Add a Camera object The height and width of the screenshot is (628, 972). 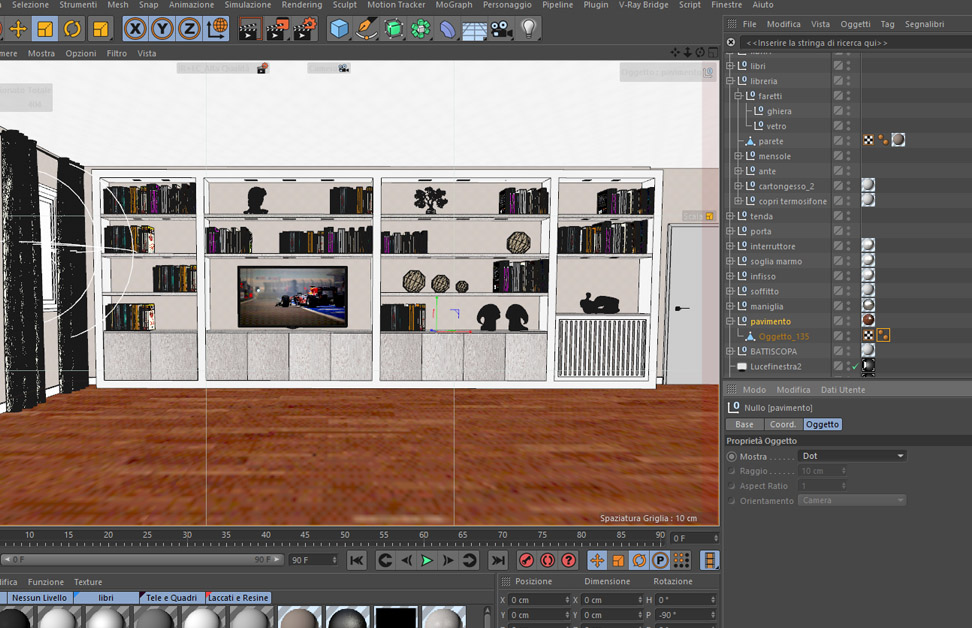501,29
